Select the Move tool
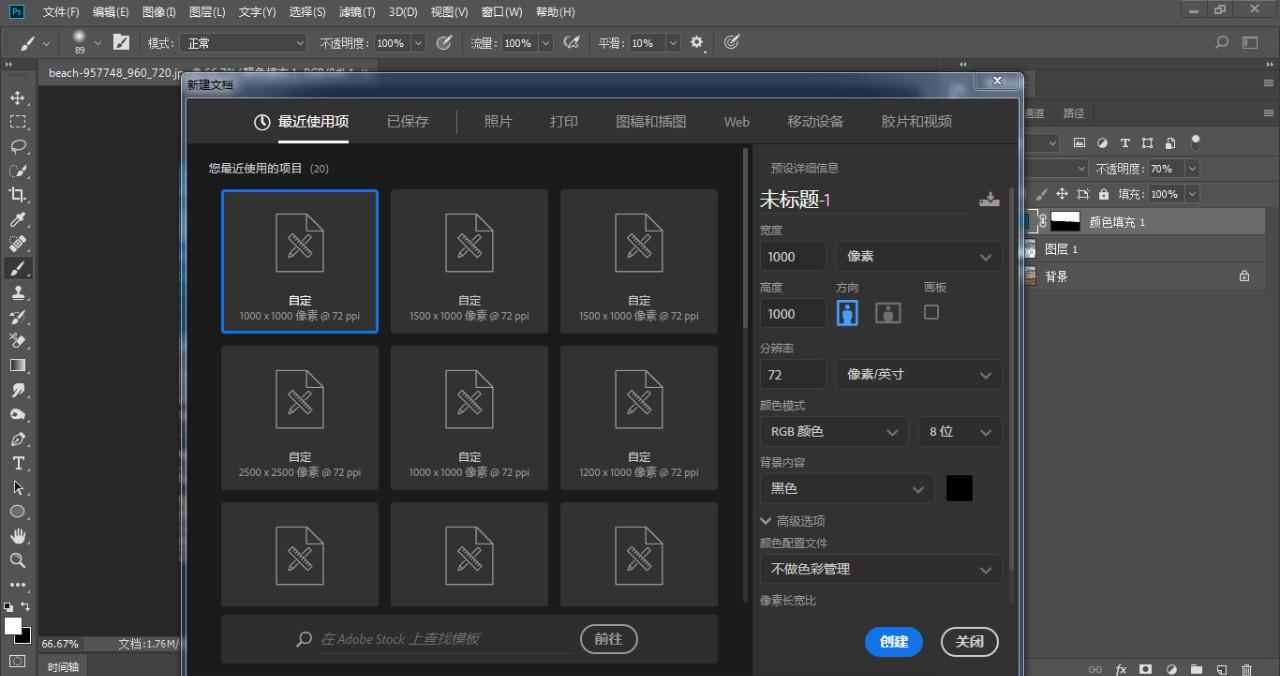 (18, 98)
